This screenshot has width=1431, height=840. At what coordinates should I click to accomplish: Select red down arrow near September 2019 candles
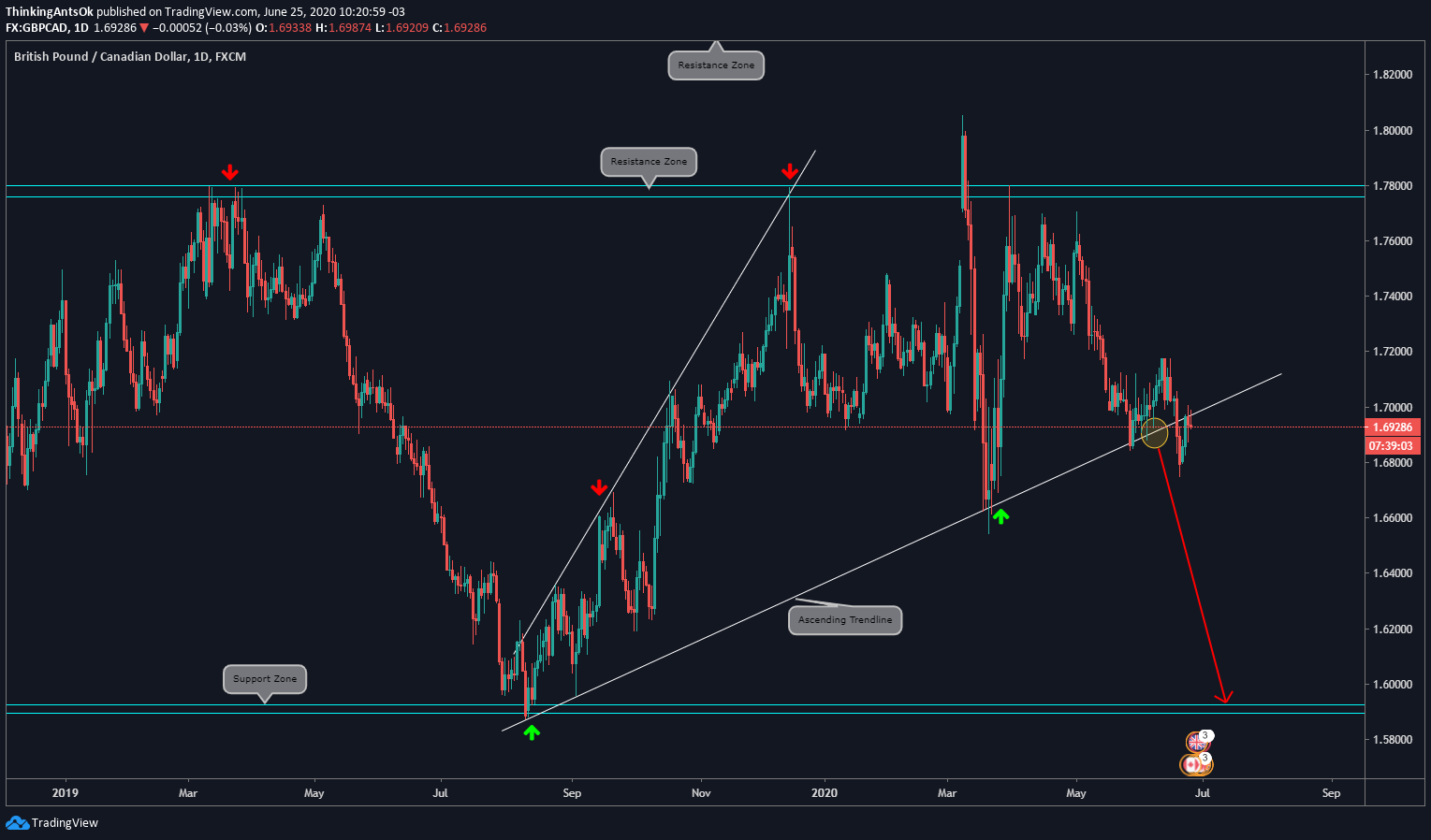tap(599, 487)
